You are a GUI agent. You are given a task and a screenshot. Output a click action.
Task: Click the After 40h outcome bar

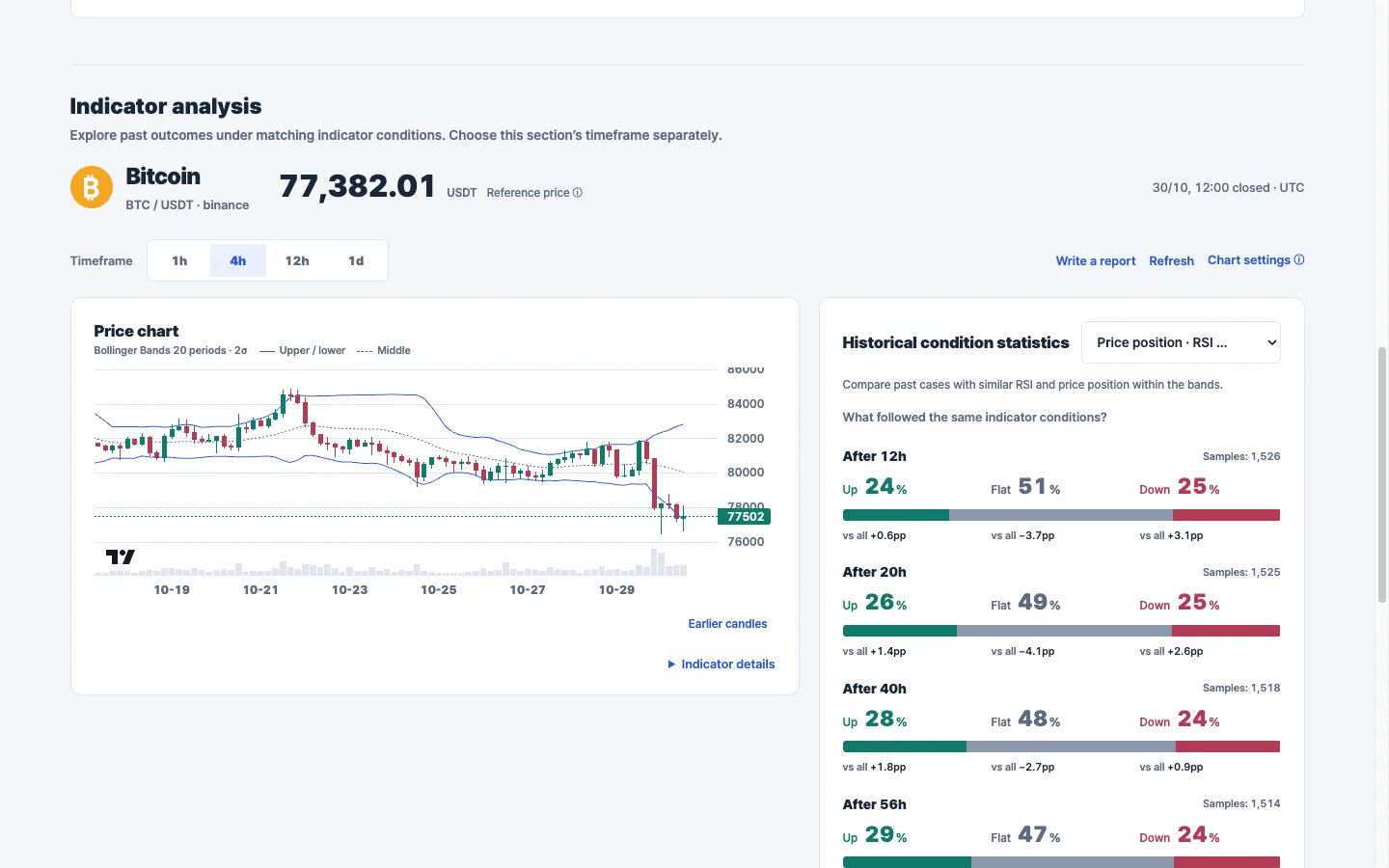[1061, 746]
